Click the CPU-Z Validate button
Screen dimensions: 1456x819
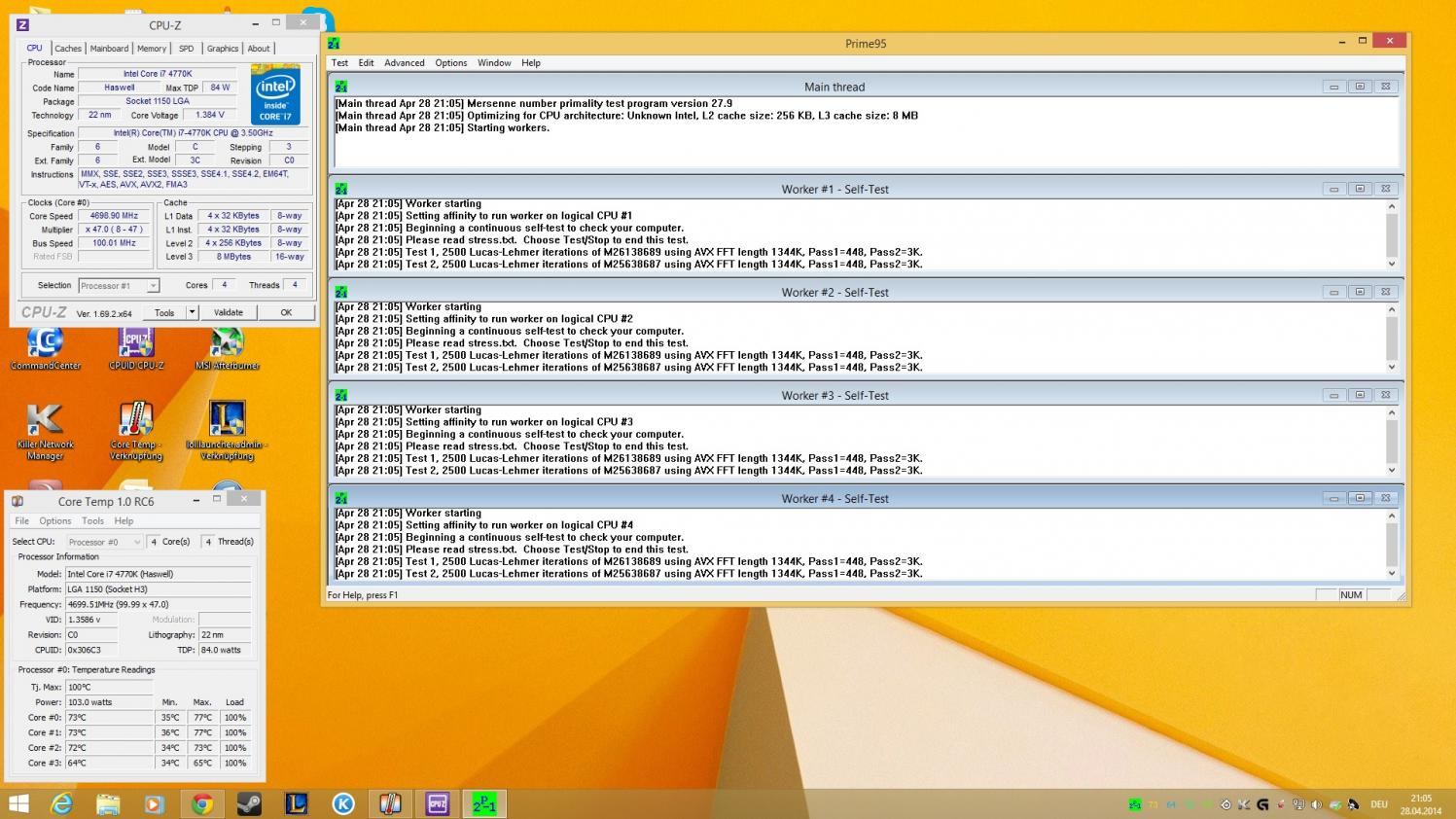(x=229, y=312)
